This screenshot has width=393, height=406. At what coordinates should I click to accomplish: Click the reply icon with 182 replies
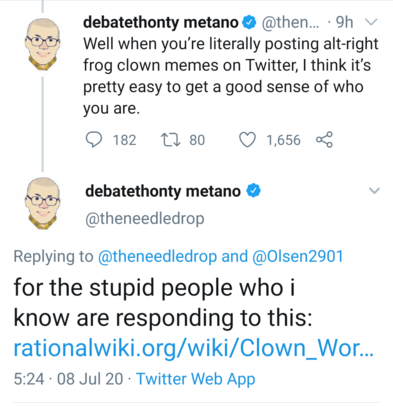pos(94,140)
